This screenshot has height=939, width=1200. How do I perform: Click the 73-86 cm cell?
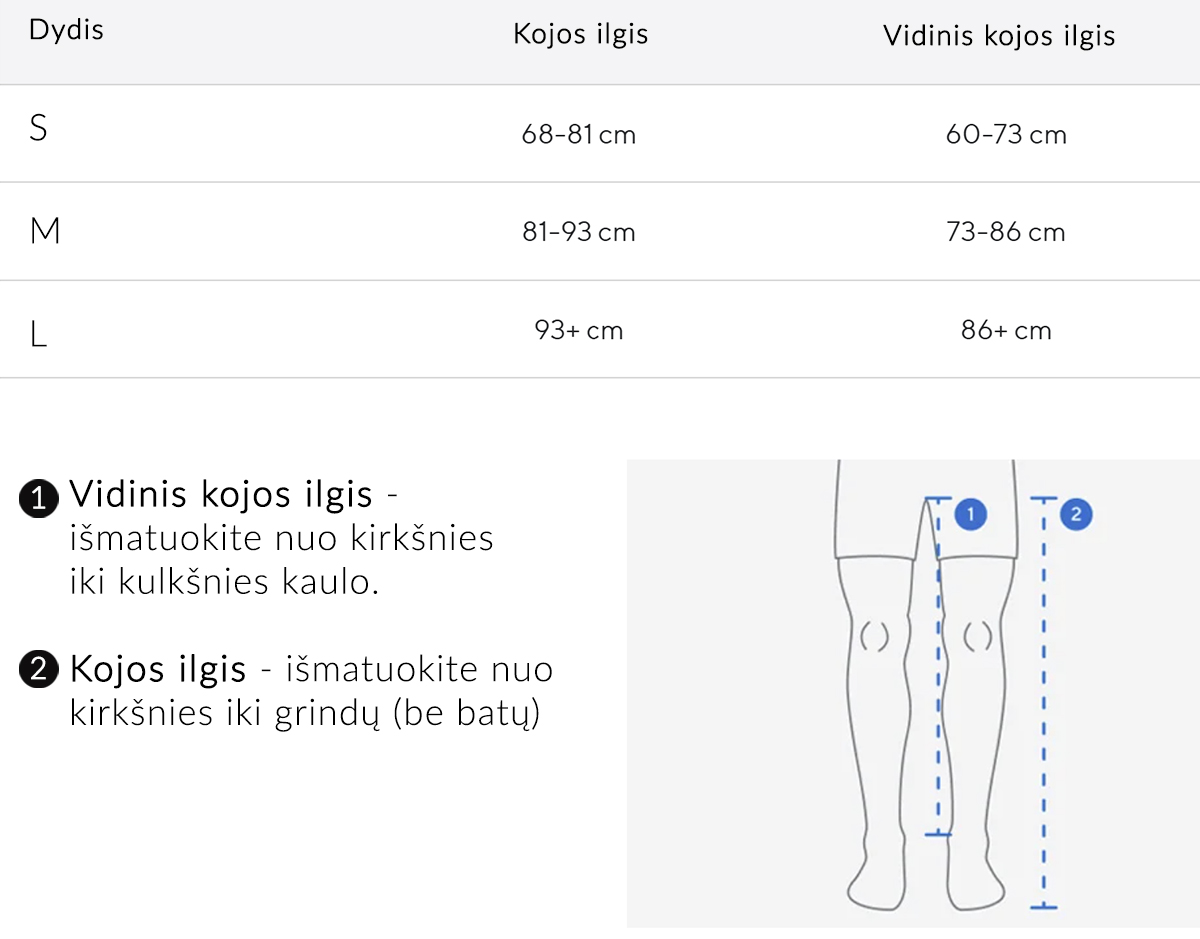click(x=1006, y=232)
